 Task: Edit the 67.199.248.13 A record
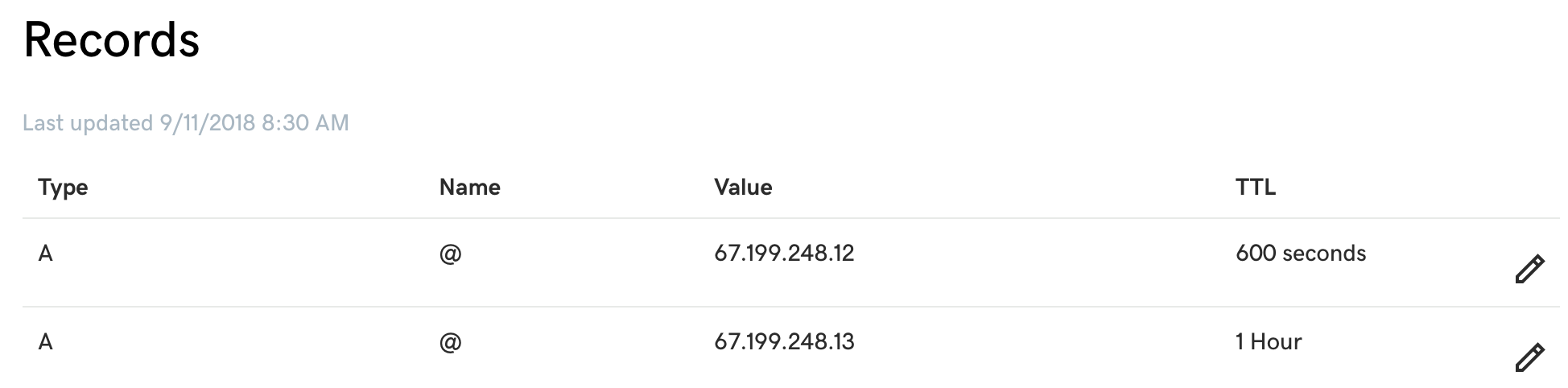[x=1529, y=357]
